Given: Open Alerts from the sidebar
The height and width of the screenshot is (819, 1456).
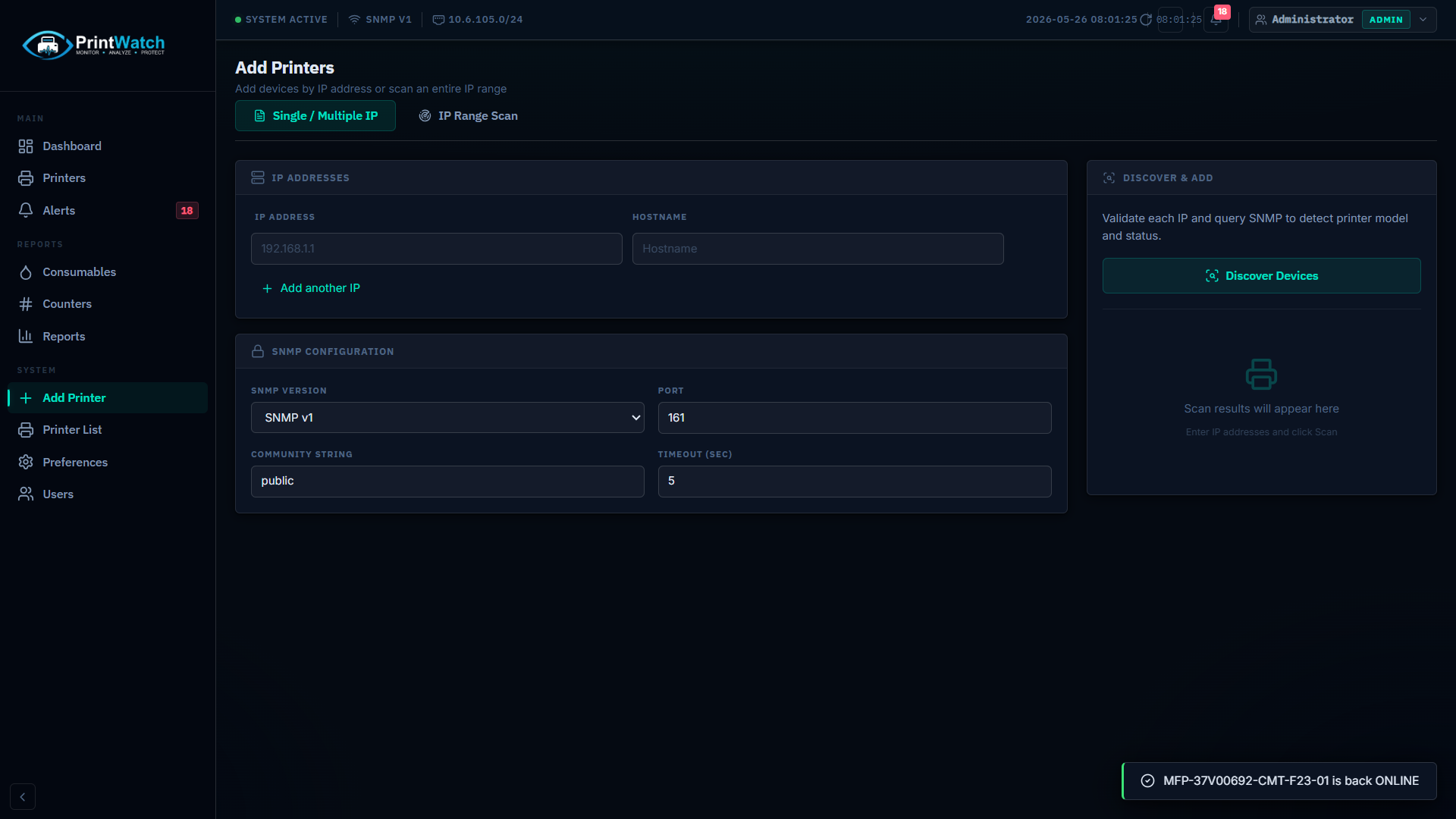Looking at the screenshot, I should click(x=108, y=210).
